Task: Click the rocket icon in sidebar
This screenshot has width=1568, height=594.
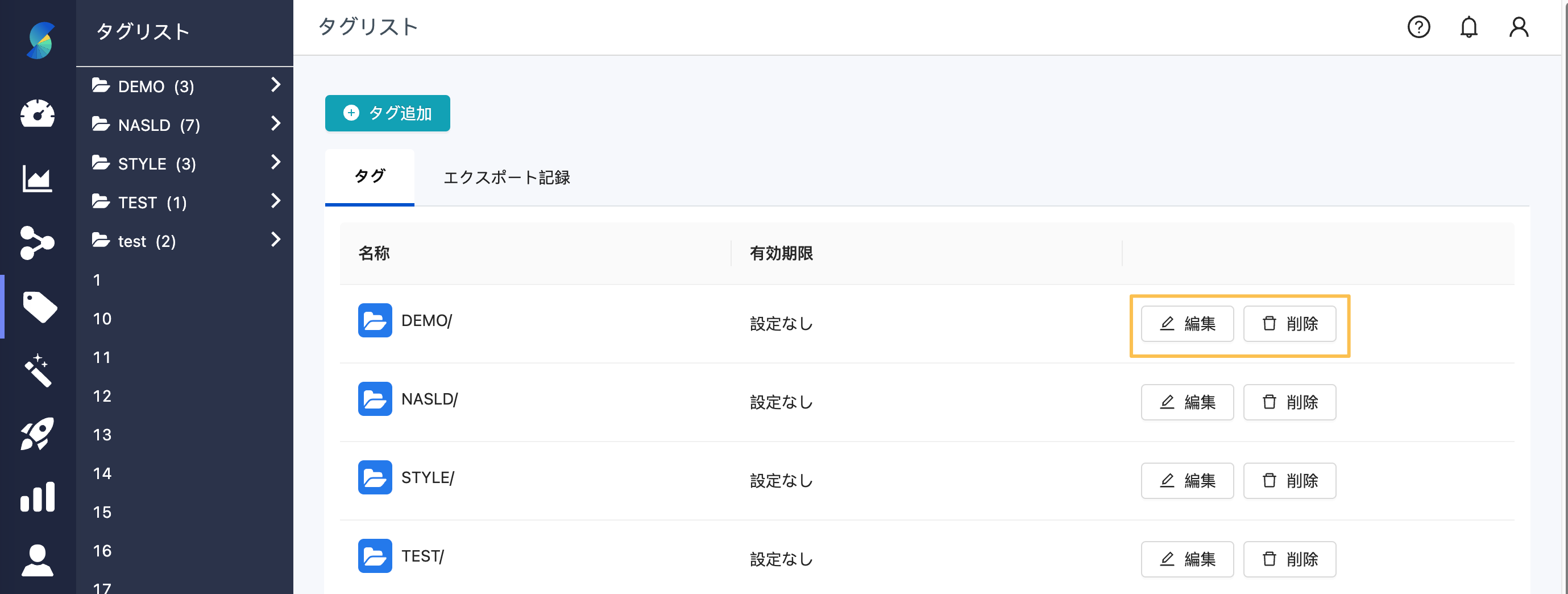Action: coord(38,434)
